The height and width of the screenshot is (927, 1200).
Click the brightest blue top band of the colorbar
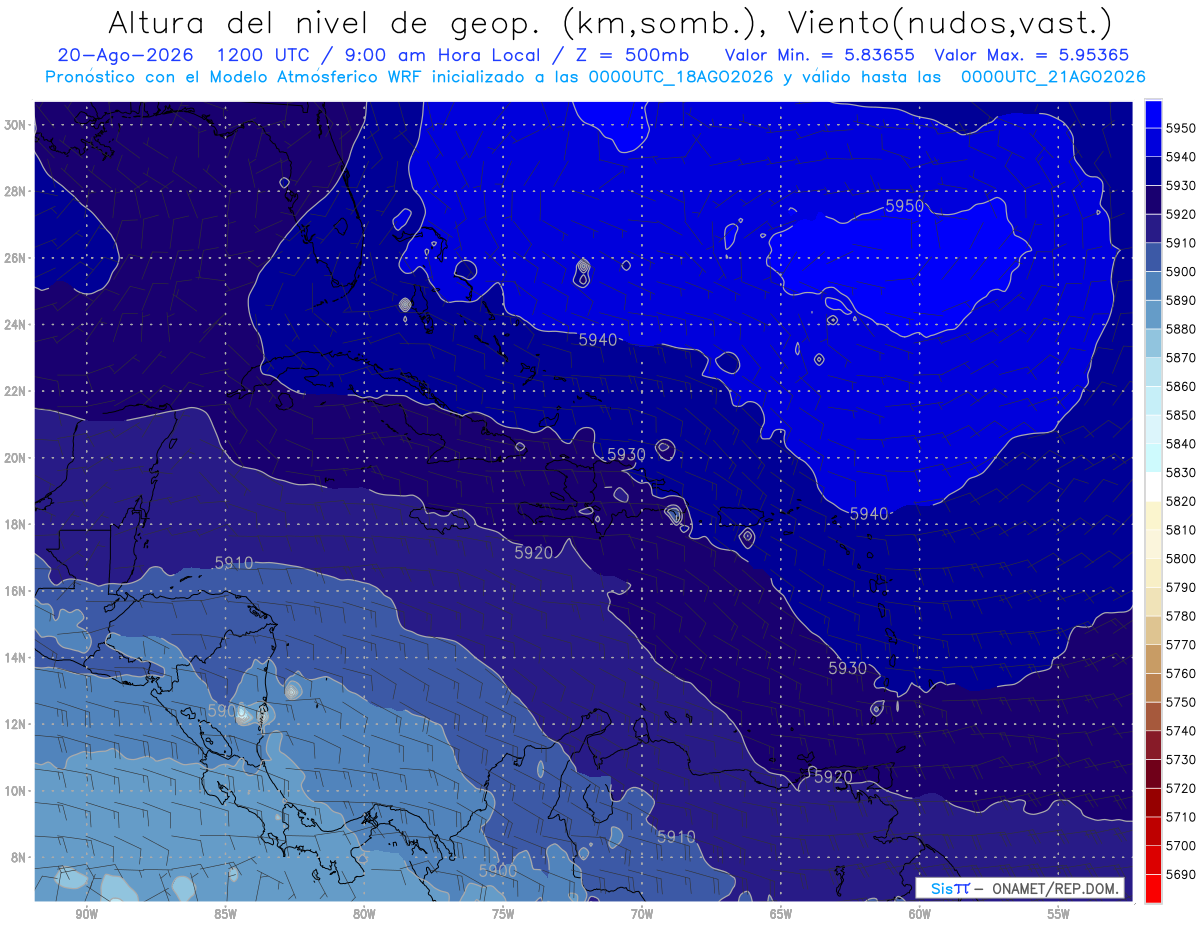point(1153,113)
